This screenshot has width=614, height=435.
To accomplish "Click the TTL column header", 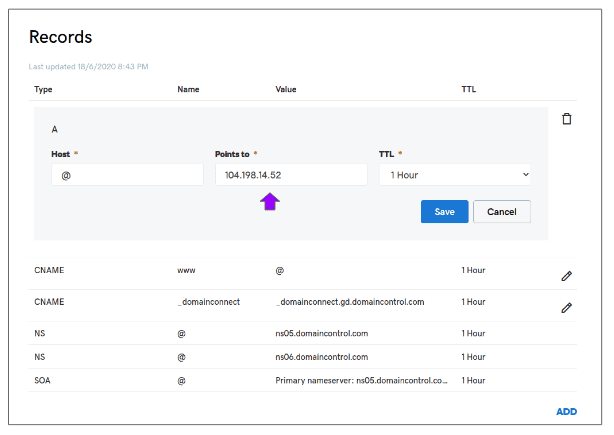I will coord(468,89).
